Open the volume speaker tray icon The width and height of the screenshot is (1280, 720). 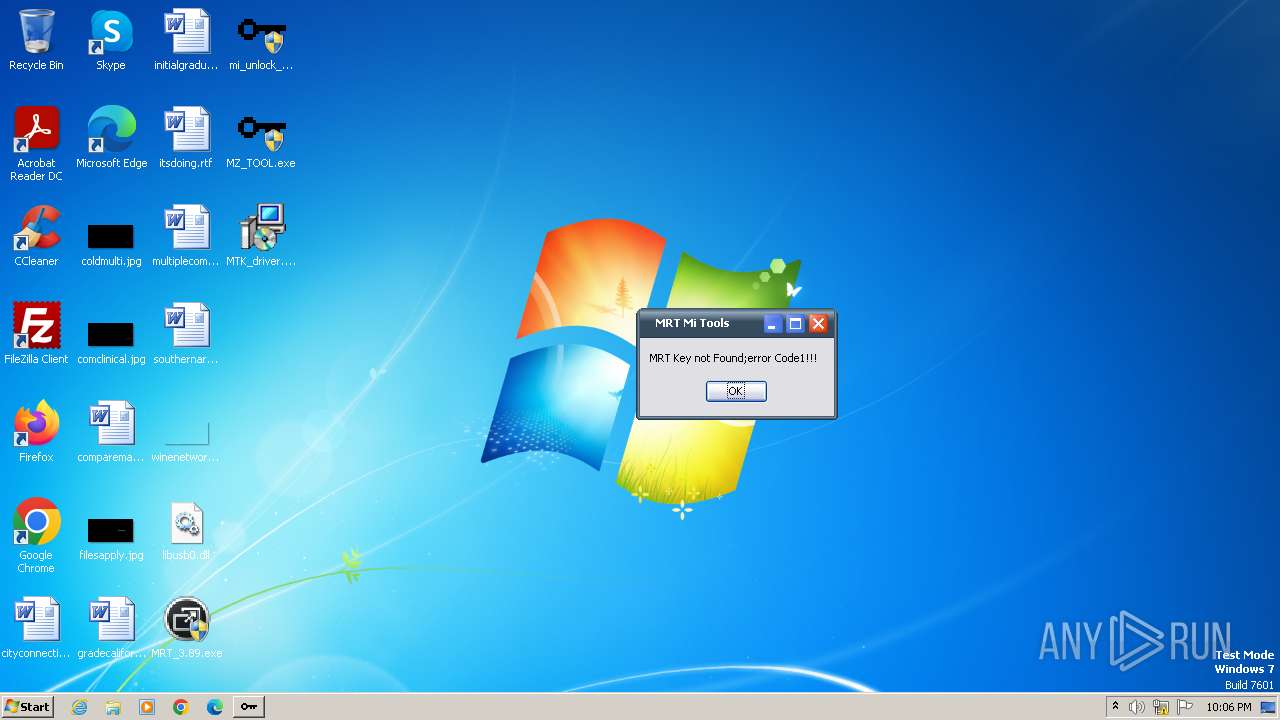tap(1137, 707)
